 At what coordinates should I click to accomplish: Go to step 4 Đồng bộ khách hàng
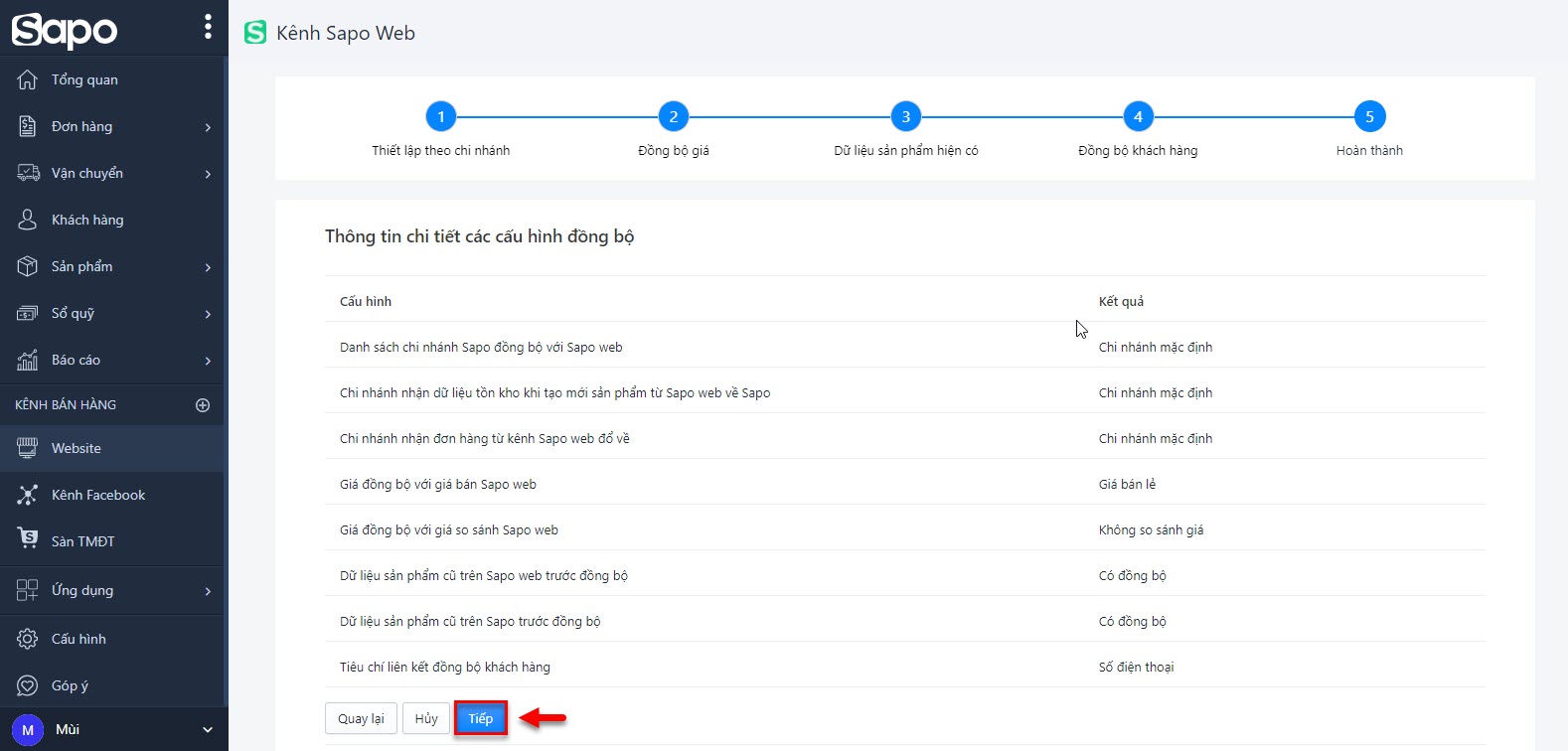click(1138, 117)
